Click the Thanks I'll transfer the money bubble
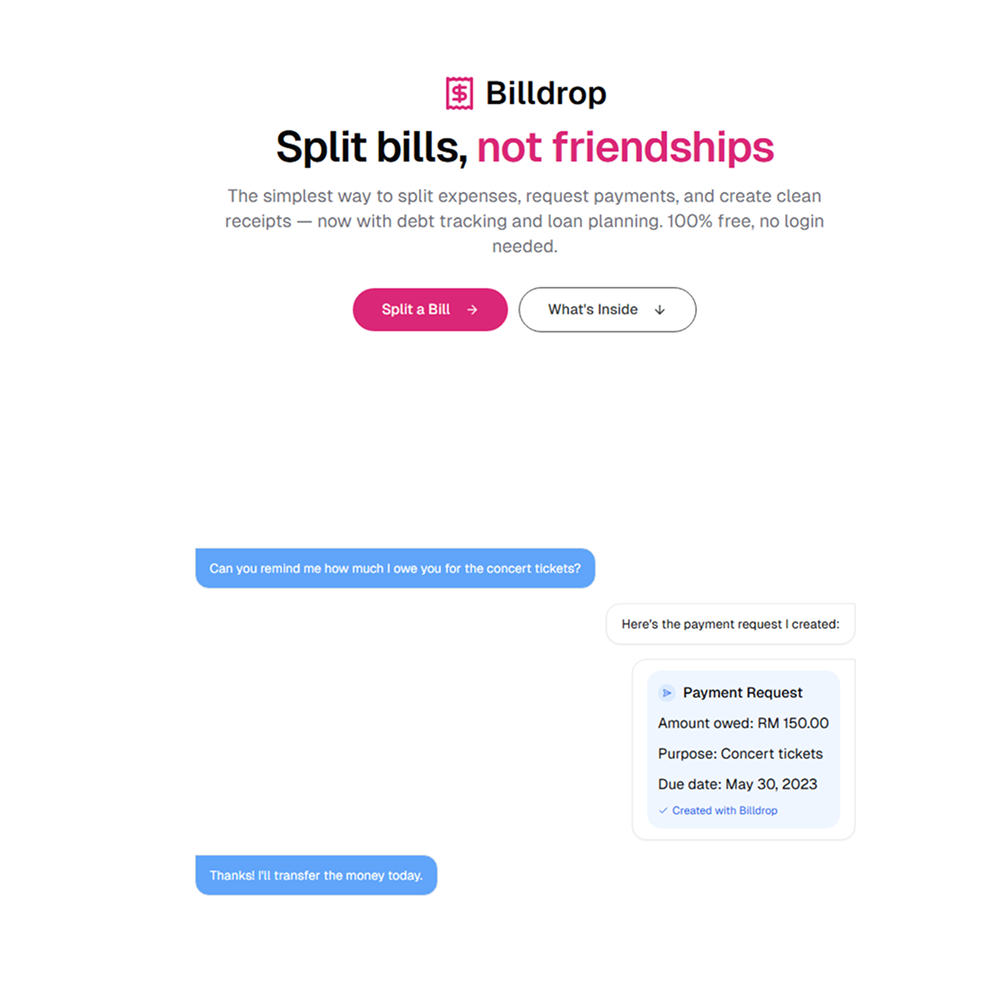The height and width of the screenshot is (1000, 1000). tap(316, 875)
